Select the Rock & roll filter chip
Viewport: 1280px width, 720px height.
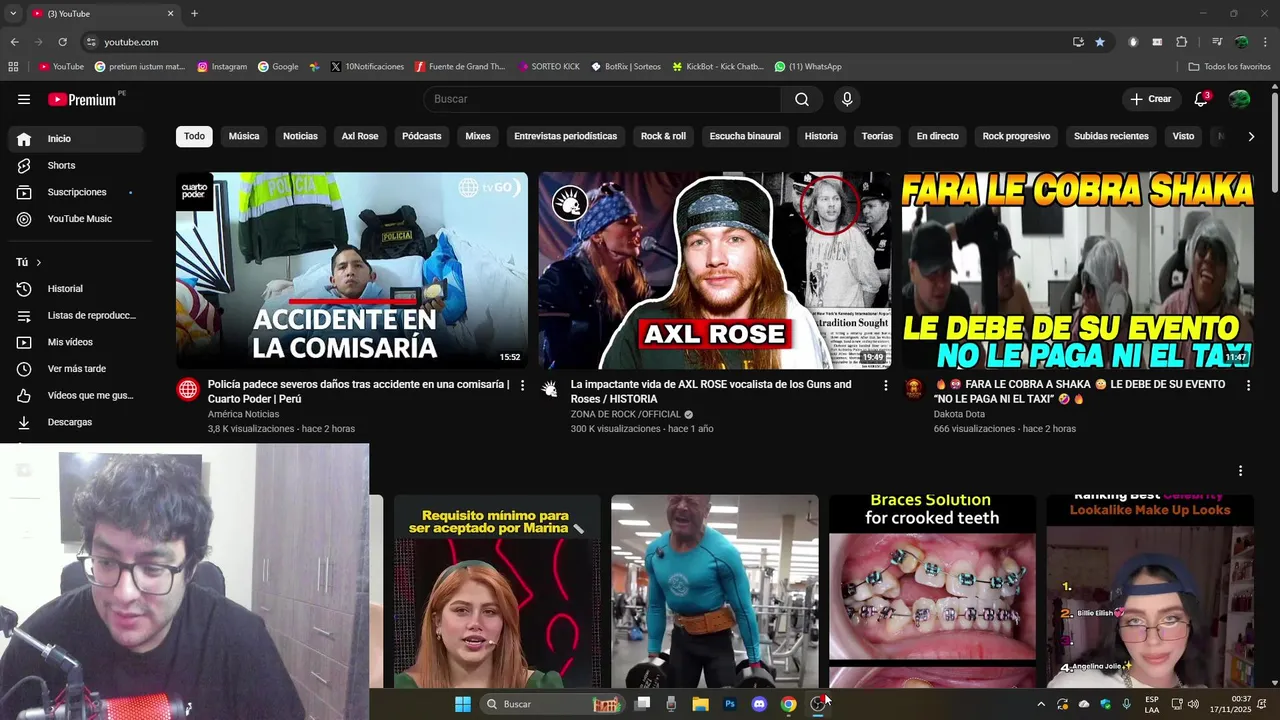[663, 136]
